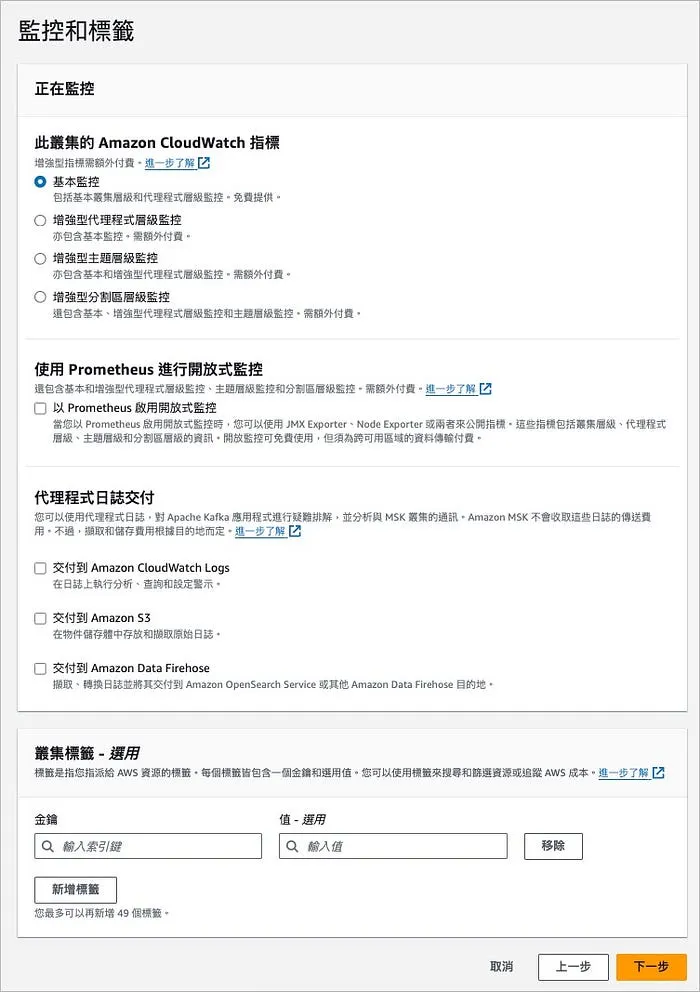Click the 移除 button

pos(553,846)
